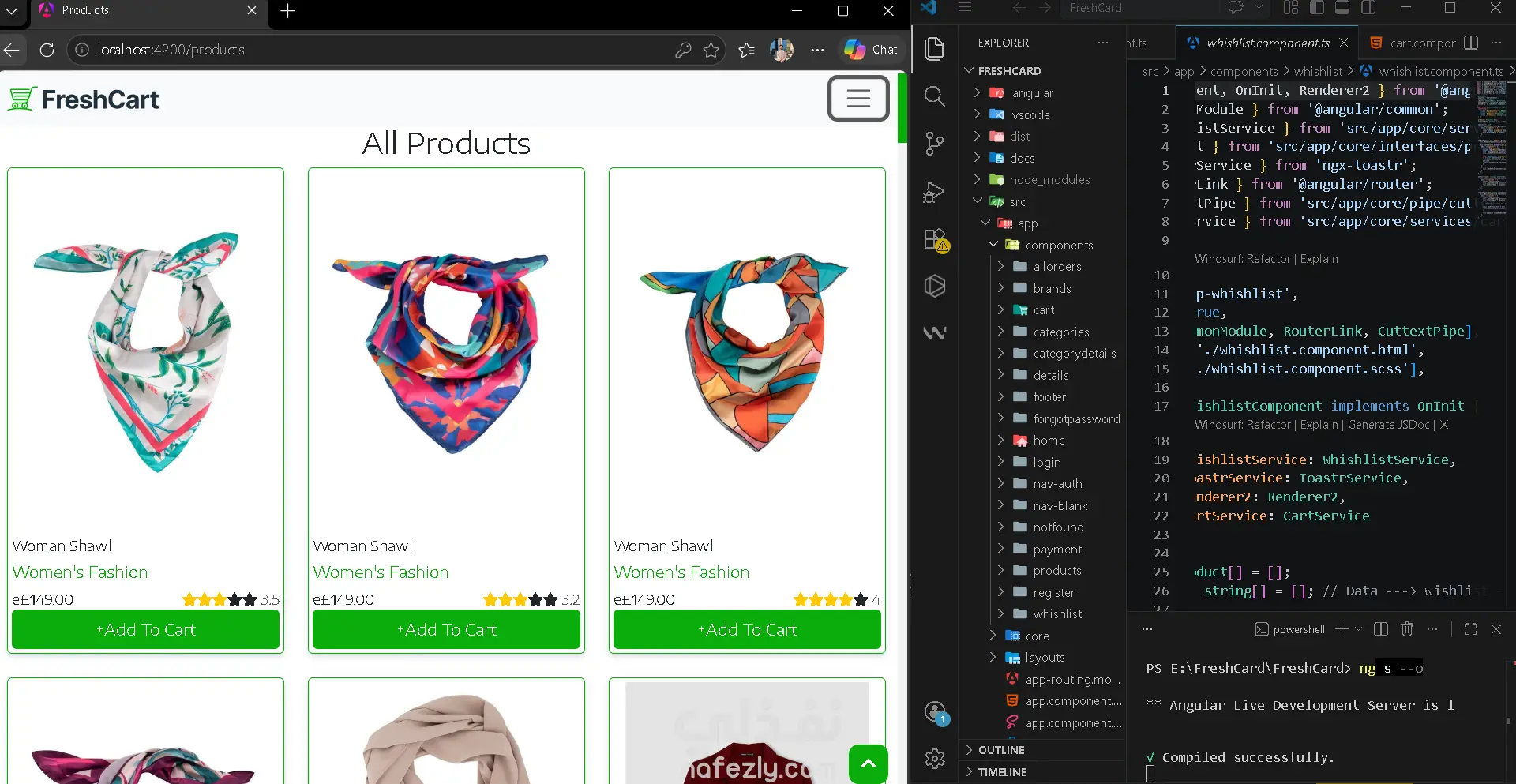Click Generate JSDoc code lens
The width and height of the screenshot is (1516, 784).
1388,425
